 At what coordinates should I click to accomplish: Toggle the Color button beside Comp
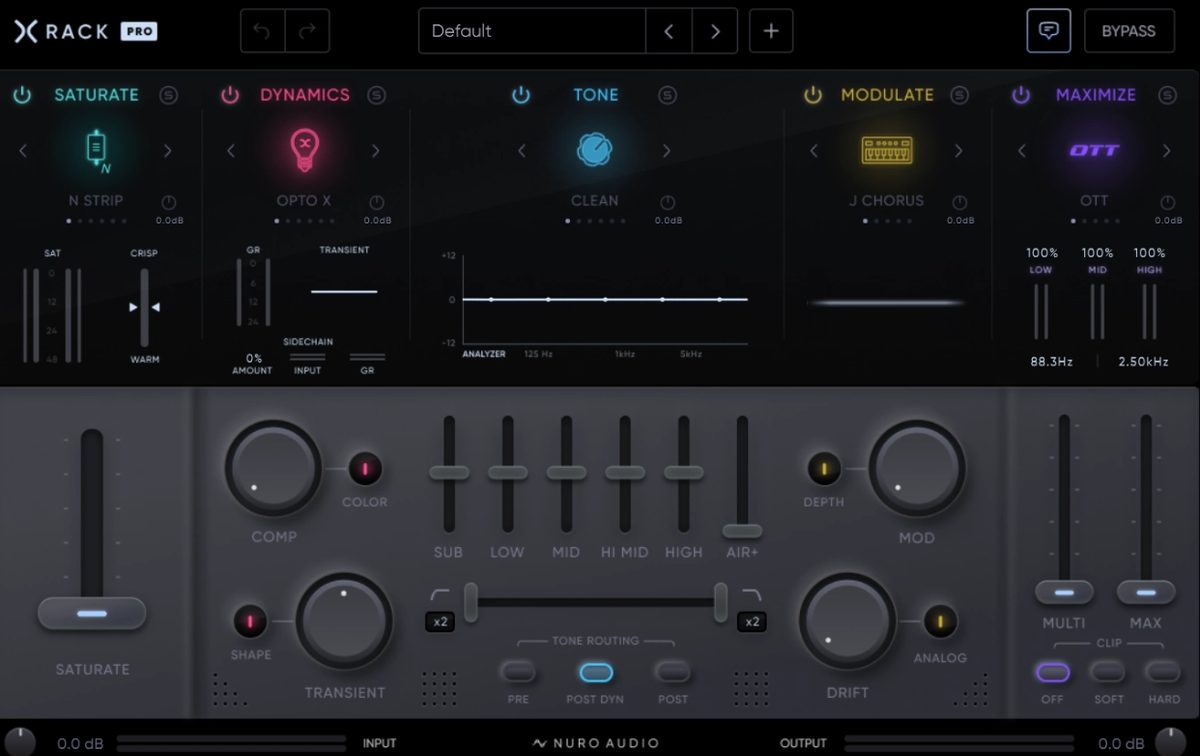pyautogui.click(x=365, y=468)
